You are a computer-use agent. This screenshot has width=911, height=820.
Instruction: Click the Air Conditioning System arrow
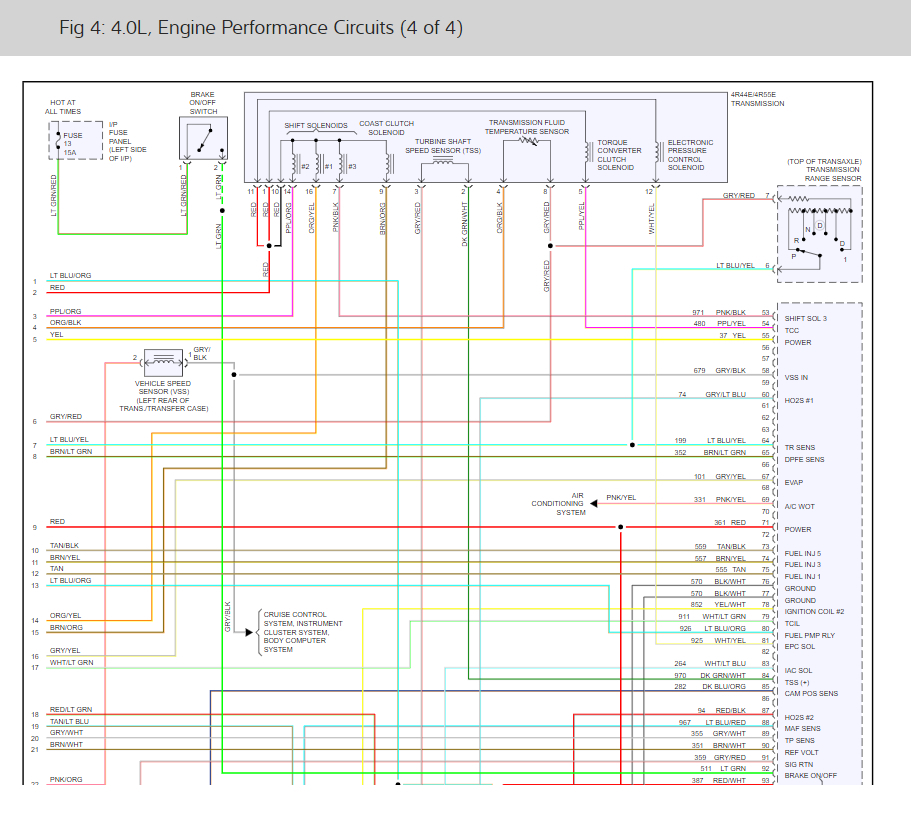click(594, 503)
